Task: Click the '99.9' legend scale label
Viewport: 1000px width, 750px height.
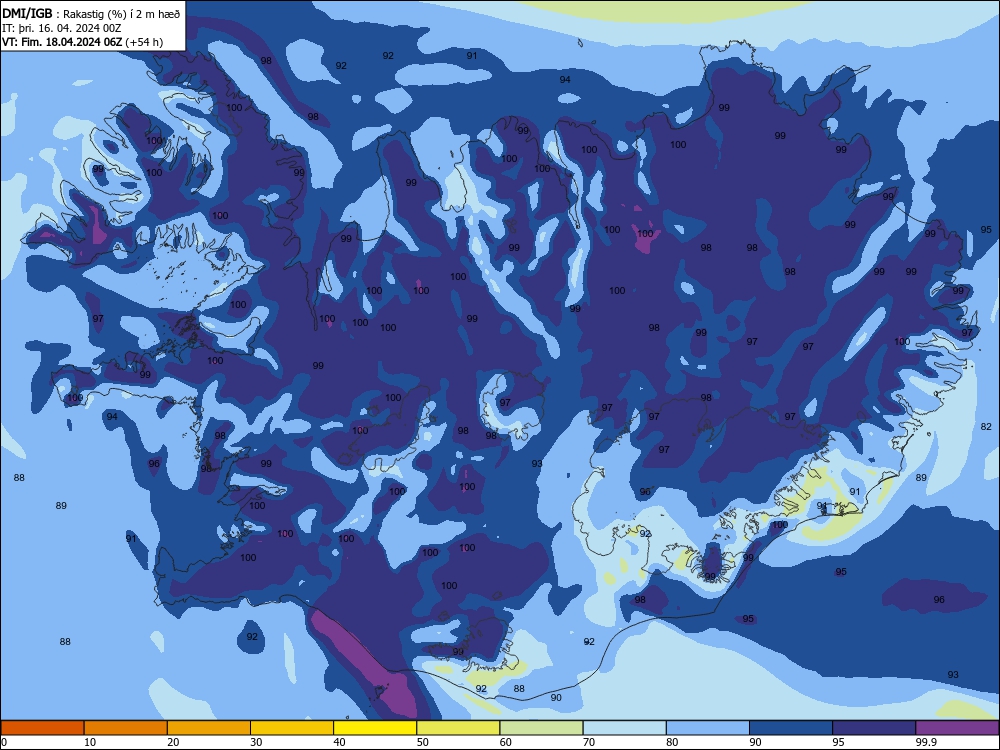Action: 926,742
